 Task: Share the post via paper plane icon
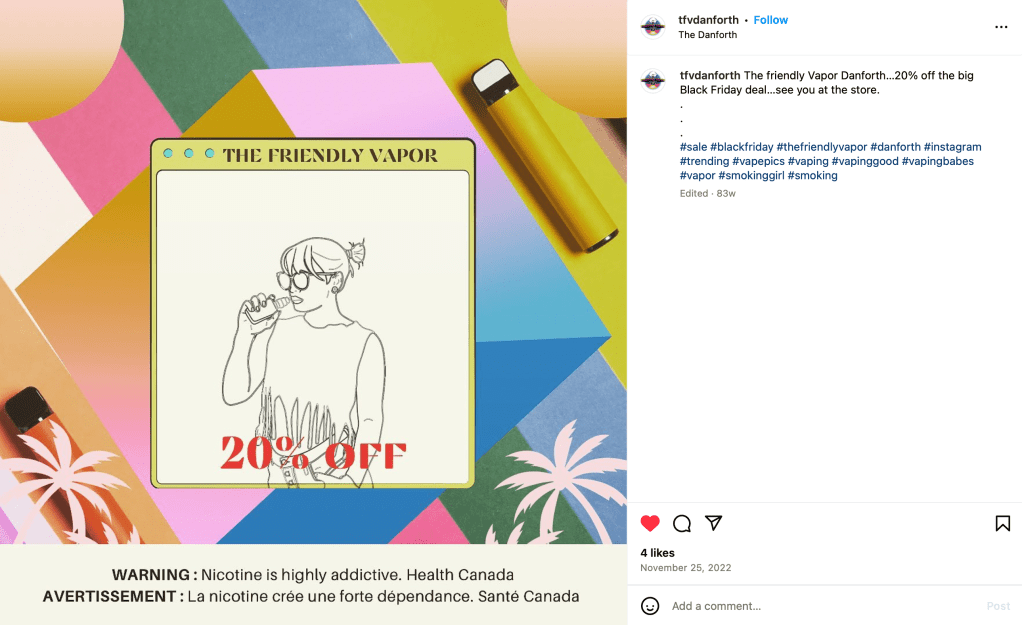pyautogui.click(x=714, y=523)
